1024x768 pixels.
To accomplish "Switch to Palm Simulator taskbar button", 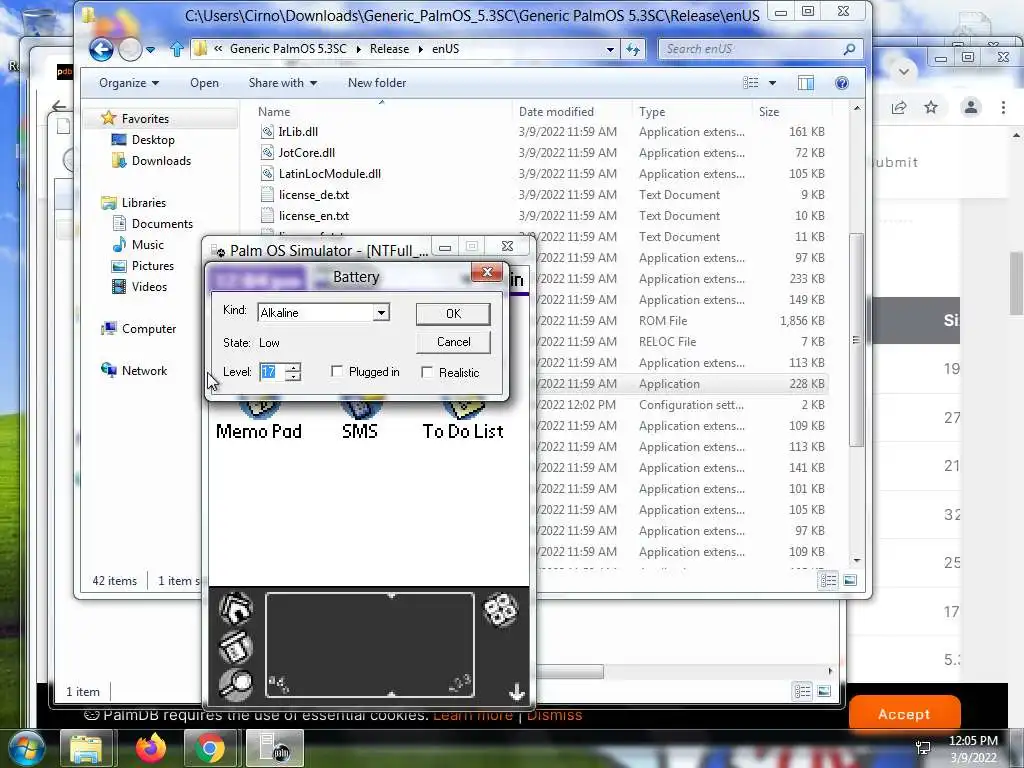I will (275, 748).
